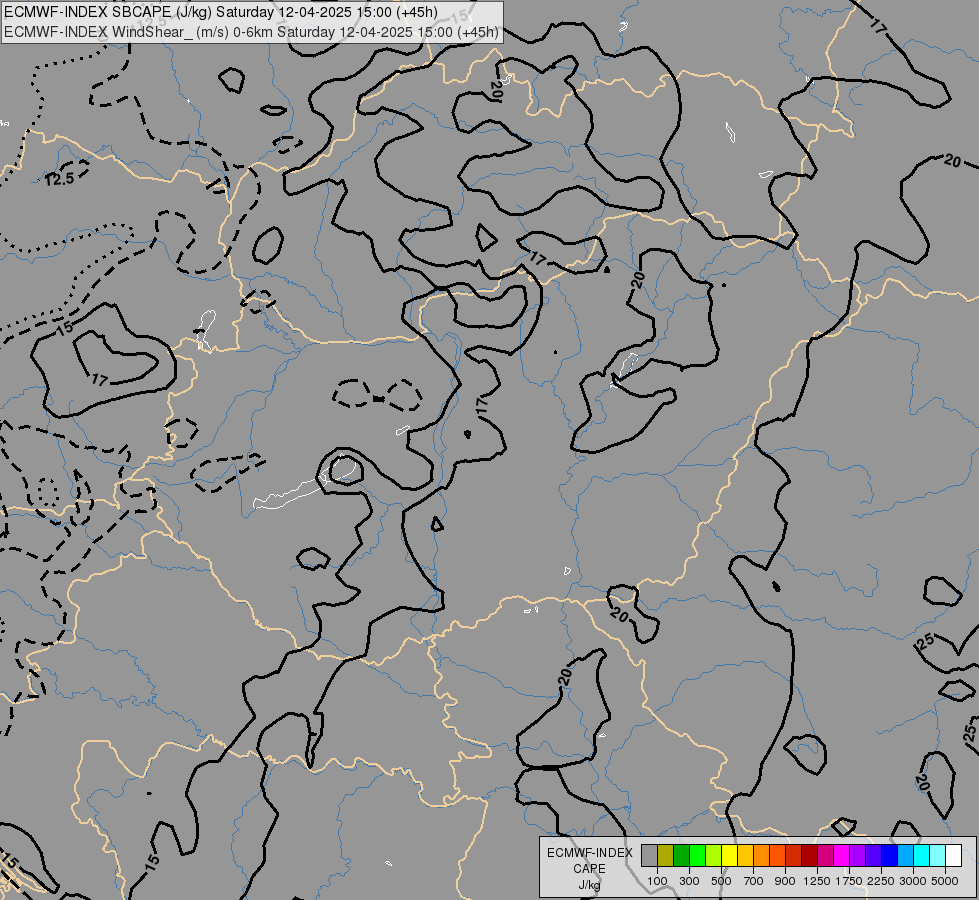
Task: Pick the lime yellow-green legend swatch
Action: (714, 856)
